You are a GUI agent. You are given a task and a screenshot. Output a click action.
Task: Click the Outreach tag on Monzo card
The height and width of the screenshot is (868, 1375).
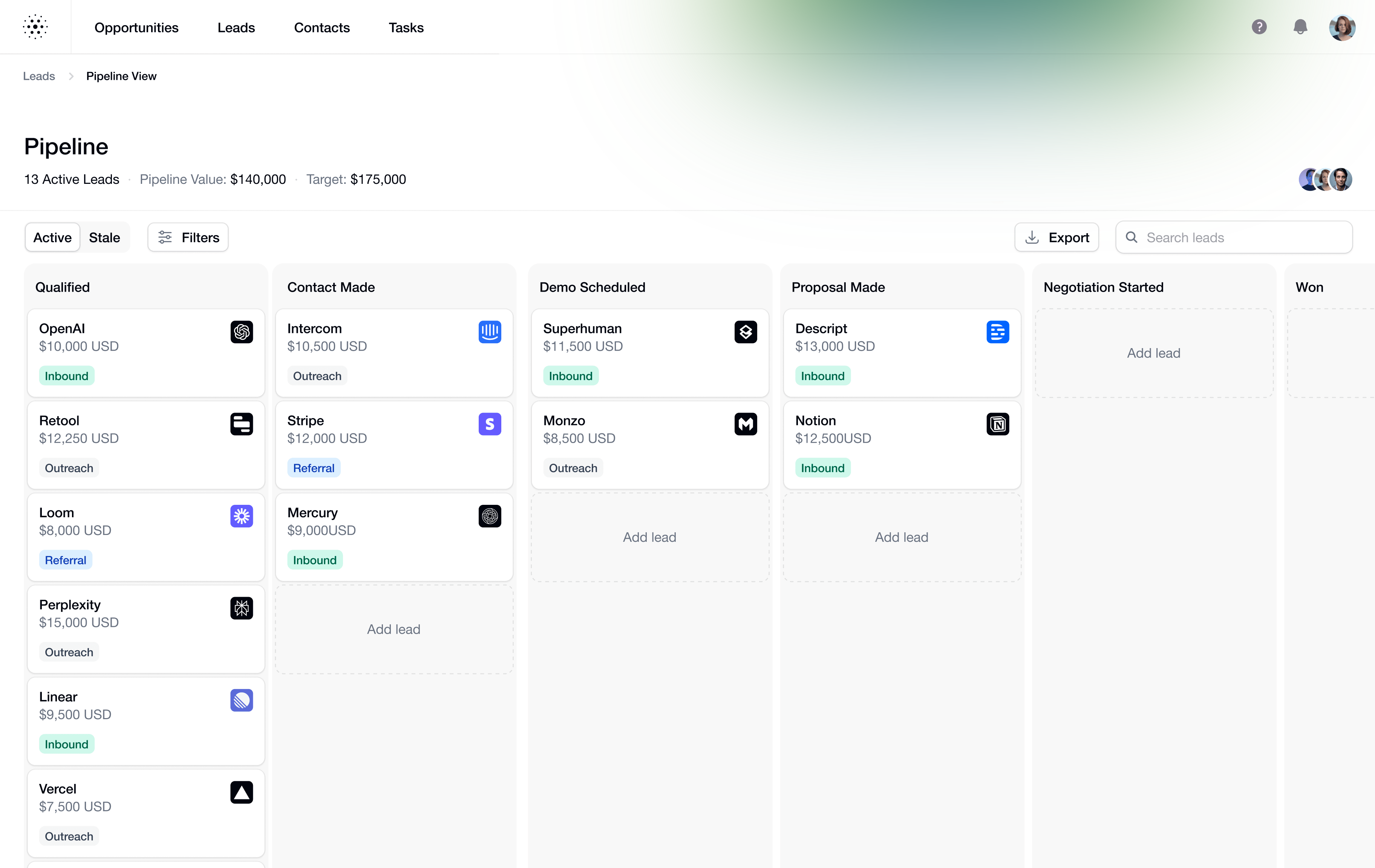(x=573, y=468)
